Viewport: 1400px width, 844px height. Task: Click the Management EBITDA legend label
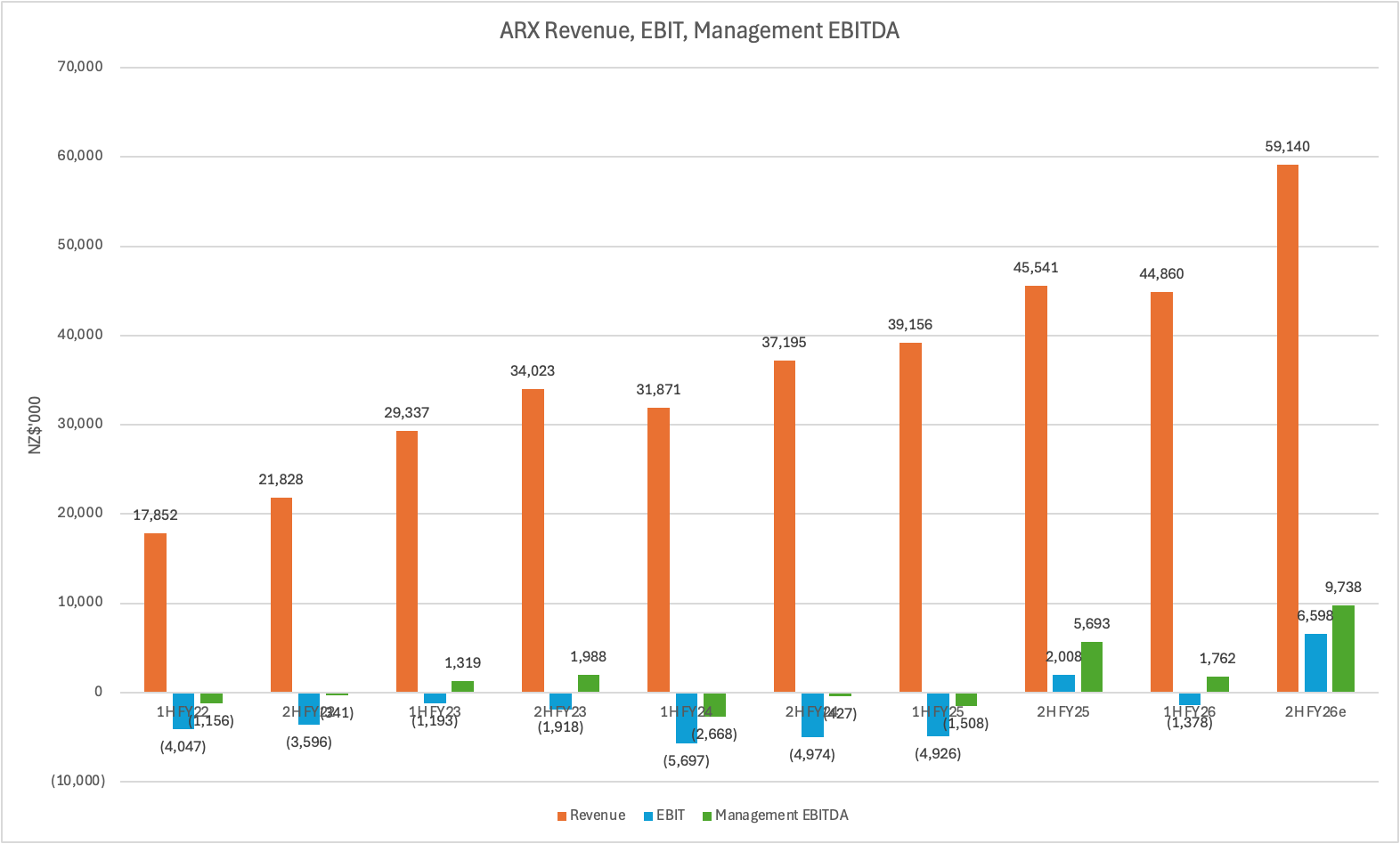(x=782, y=816)
